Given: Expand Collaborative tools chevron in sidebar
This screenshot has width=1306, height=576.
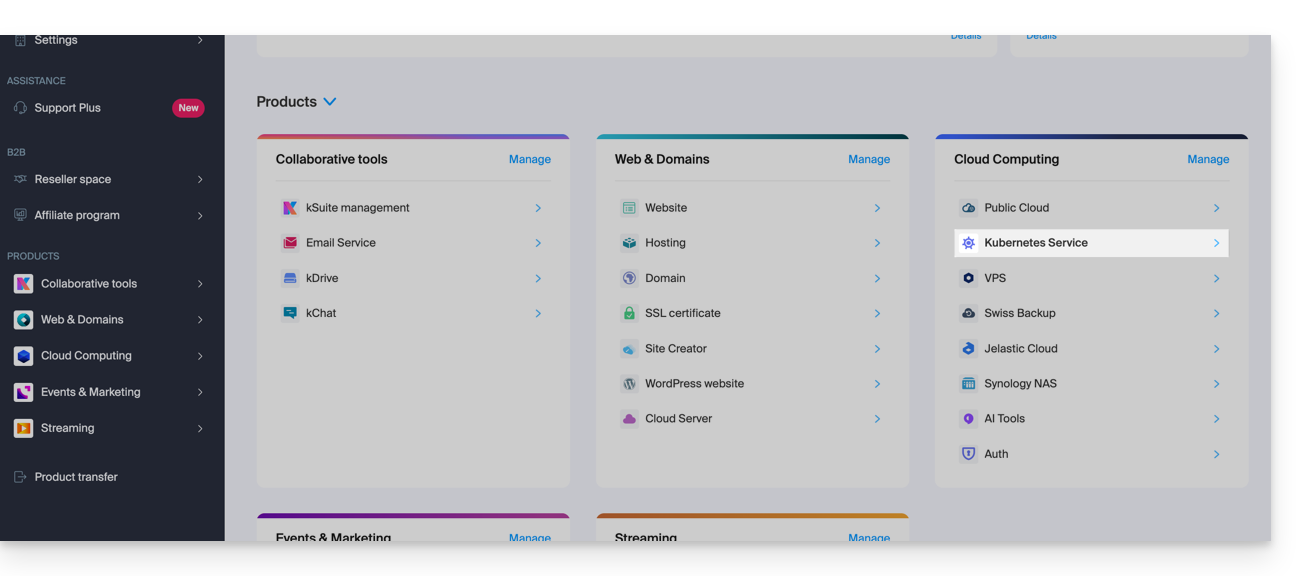Looking at the screenshot, I should tap(200, 284).
